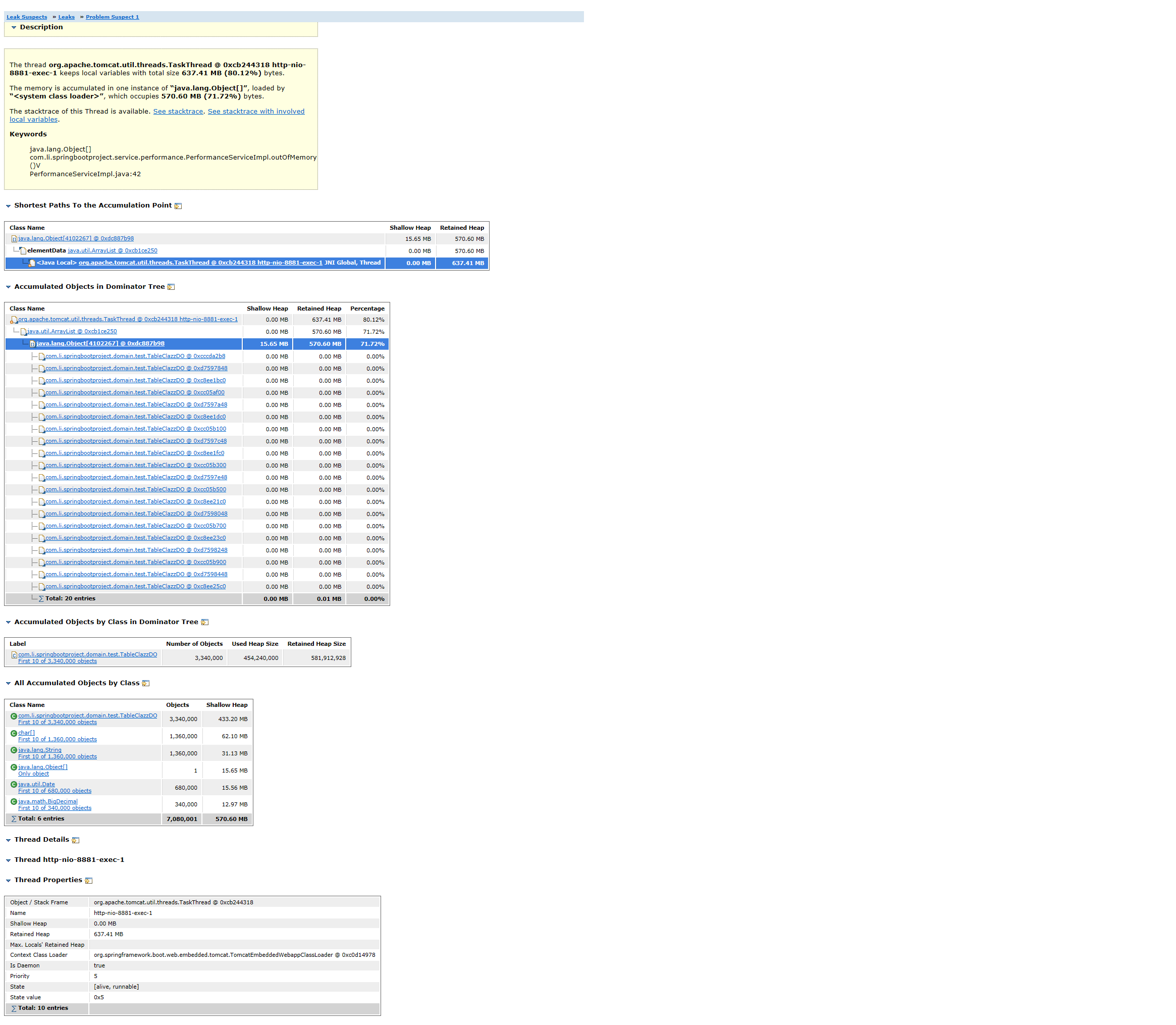Click object icon of TableClazzDO @ 0xcc05b900

[x=41, y=563]
